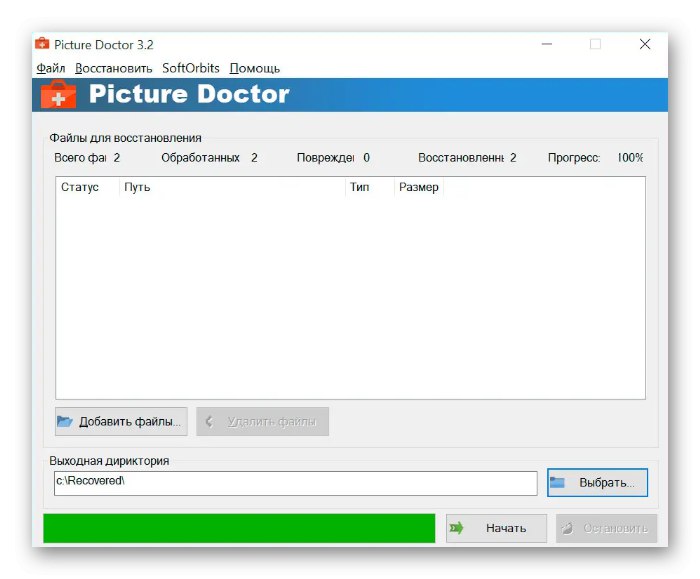Sort by the Тип column header
This screenshot has width=700, height=579.
[x=370, y=187]
